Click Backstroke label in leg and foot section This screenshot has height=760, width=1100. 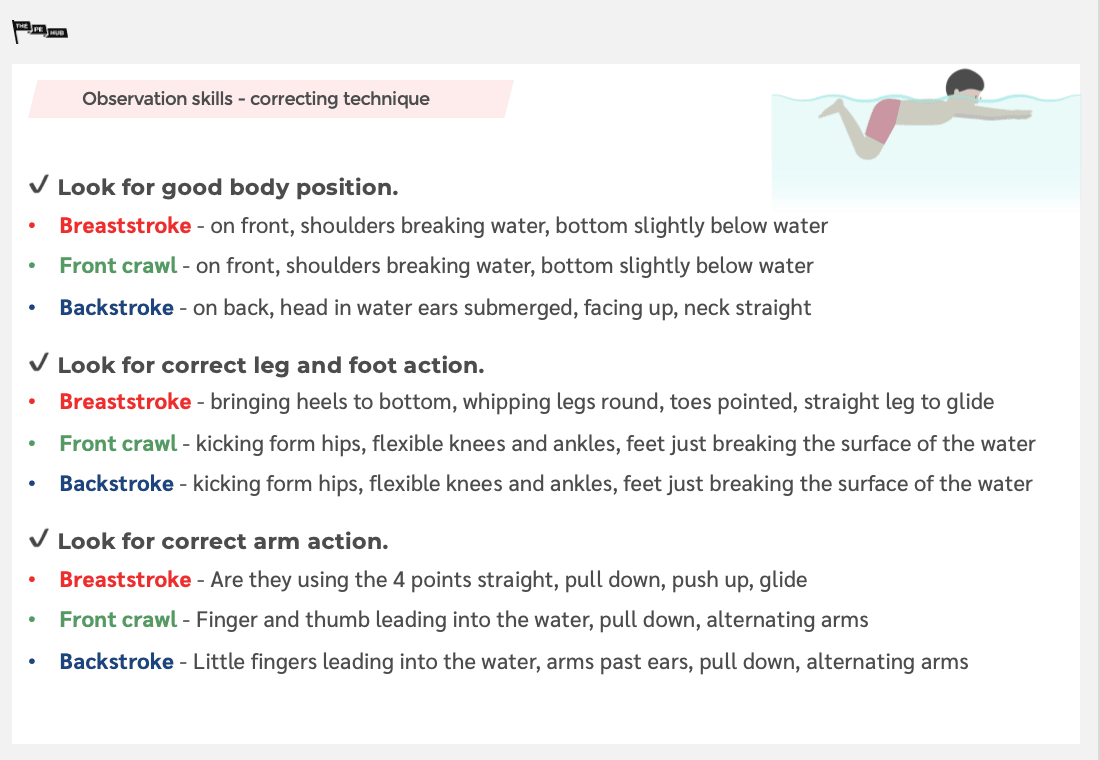point(116,484)
